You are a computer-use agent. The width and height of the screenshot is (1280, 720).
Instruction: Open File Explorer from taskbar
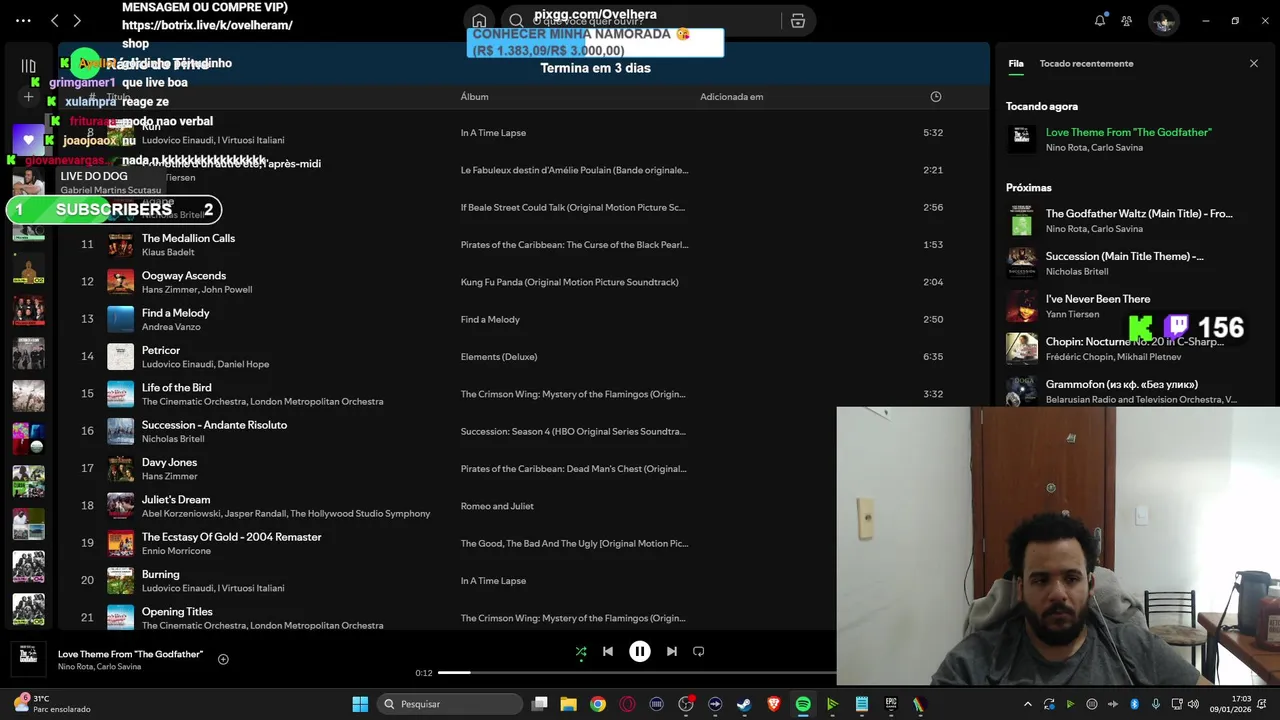[x=568, y=704]
